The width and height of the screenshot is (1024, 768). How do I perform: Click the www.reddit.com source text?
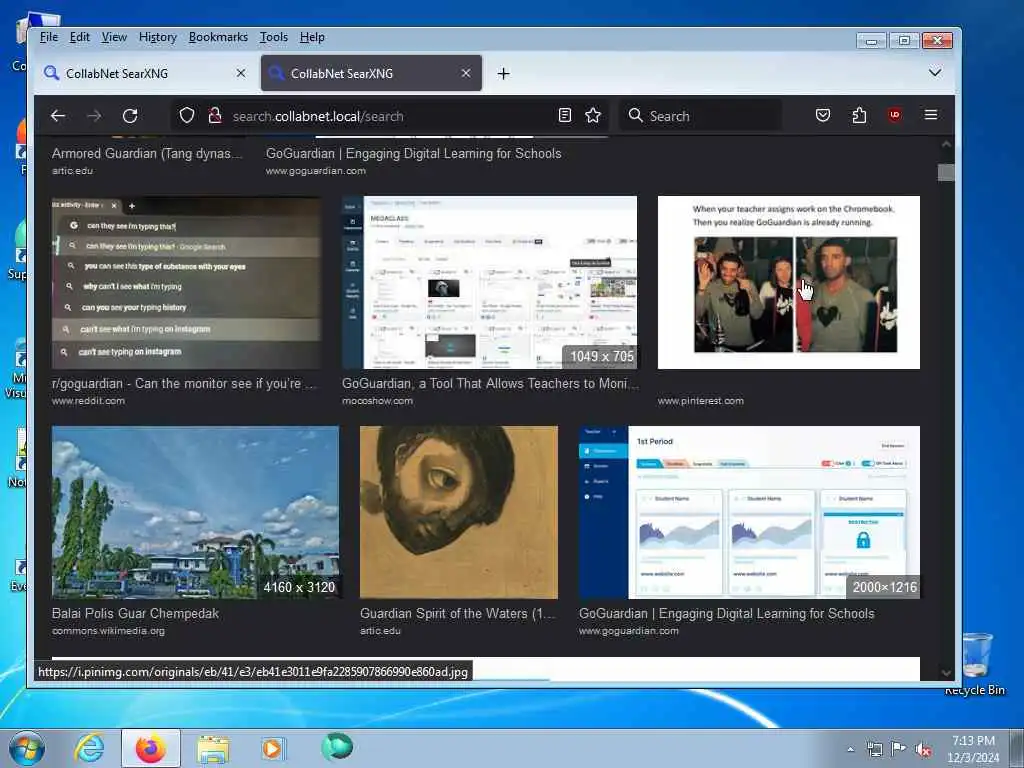pos(88,400)
